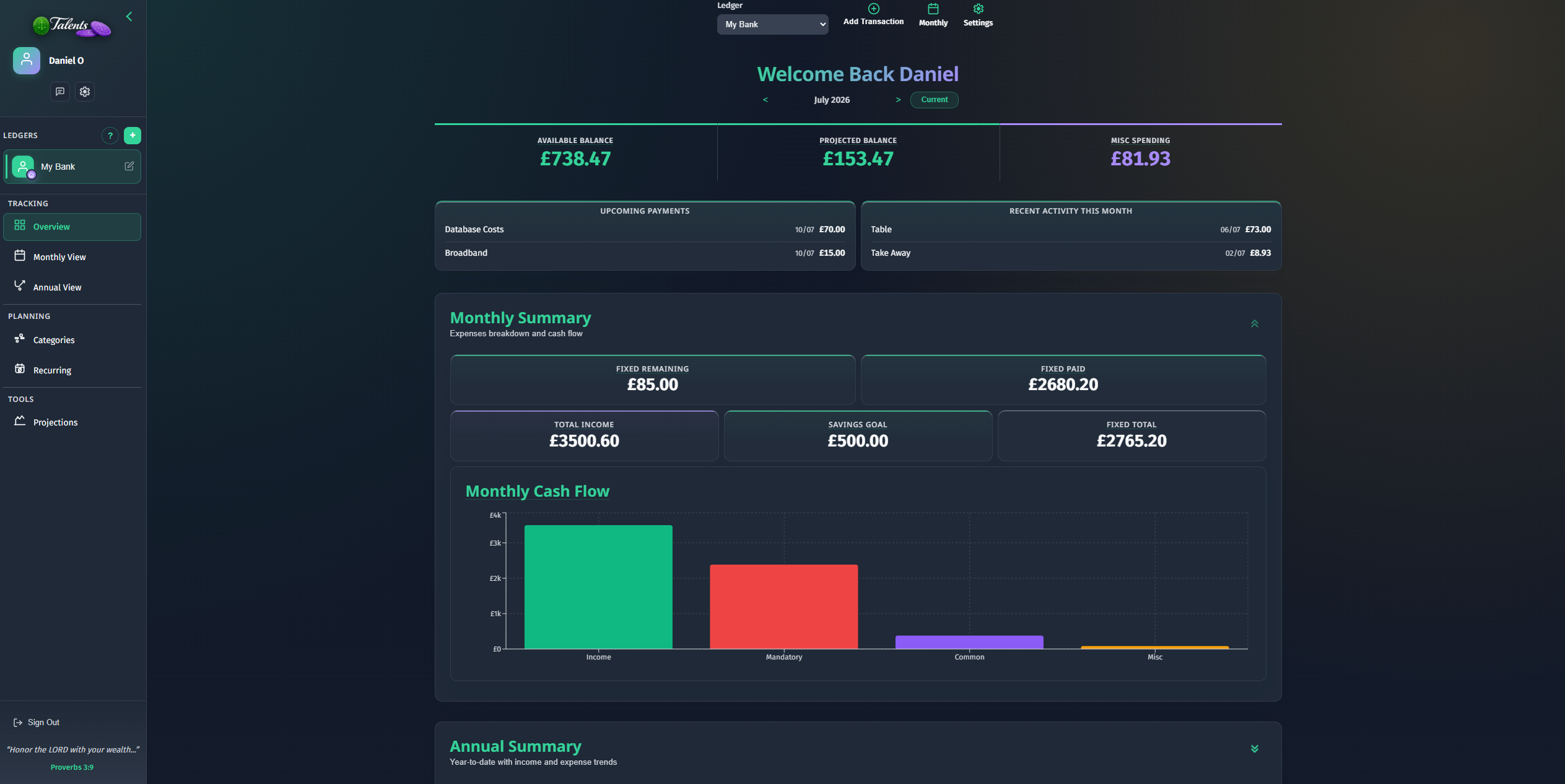Click the Broadband upcoming payment
The height and width of the screenshot is (784, 1565).
pyautogui.click(x=645, y=253)
